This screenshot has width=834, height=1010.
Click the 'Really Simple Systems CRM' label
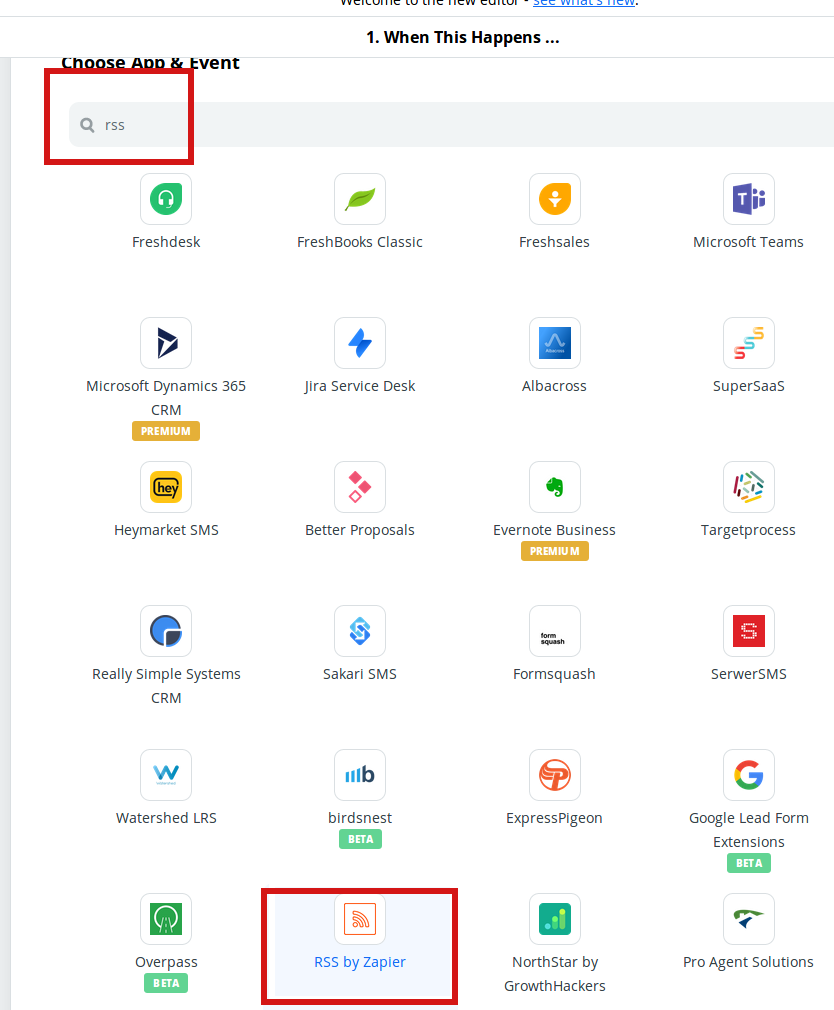pos(166,686)
